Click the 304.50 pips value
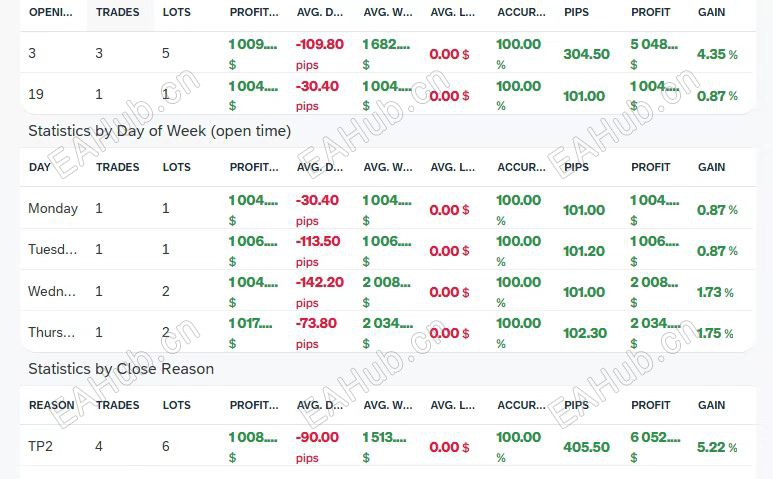Viewport: 773px width, 479px height. (586, 54)
